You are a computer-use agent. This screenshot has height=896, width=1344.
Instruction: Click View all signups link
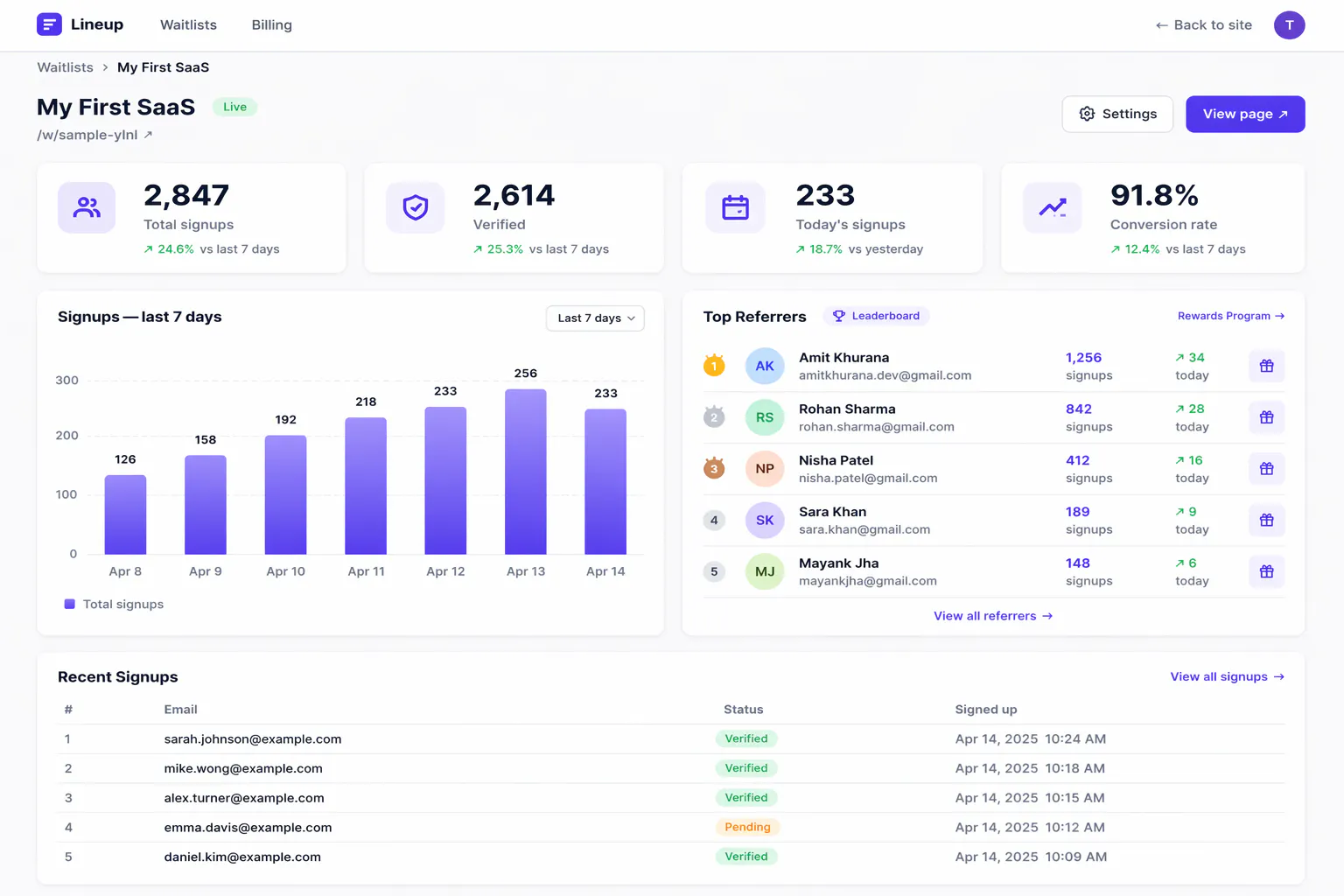tap(1228, 676)
